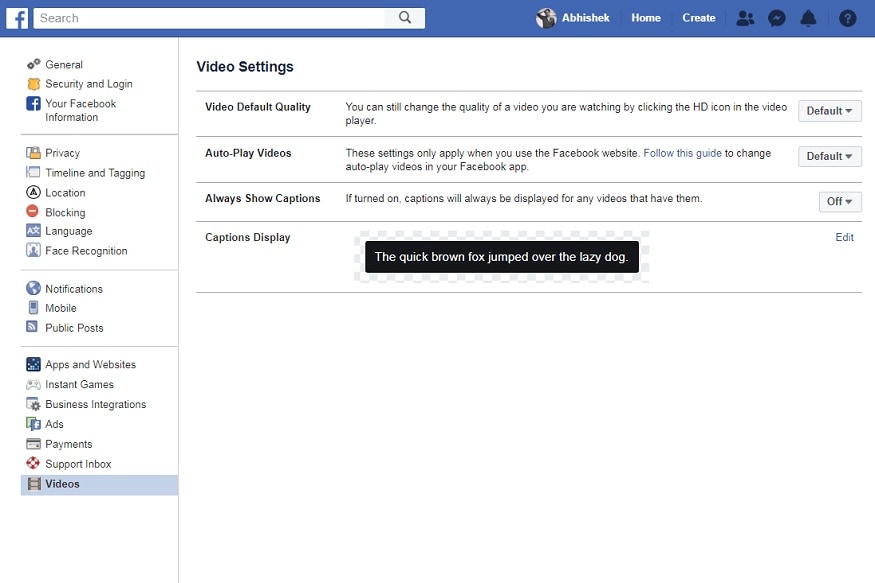Open the Notifications bell icon

808,18
